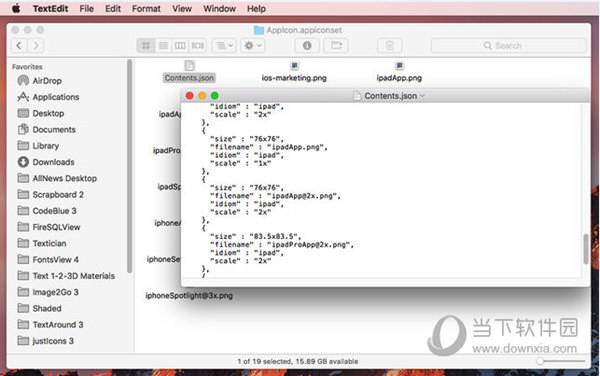Click the Get Info toolbar button

[307, 46]
